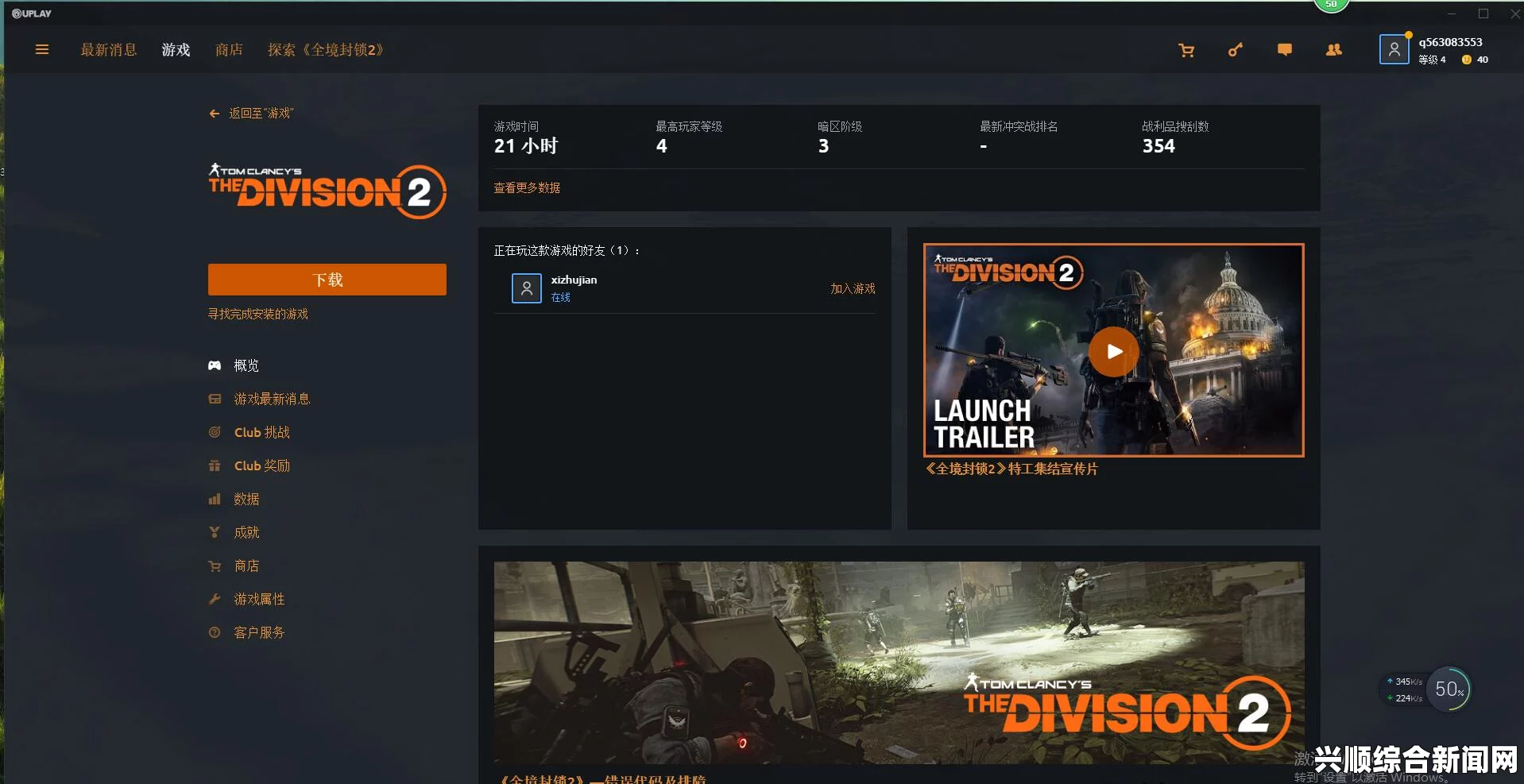Click the 21 小时 playtime value
Image resolution: width=1524 pixels, height=784 pixels.
526,146
